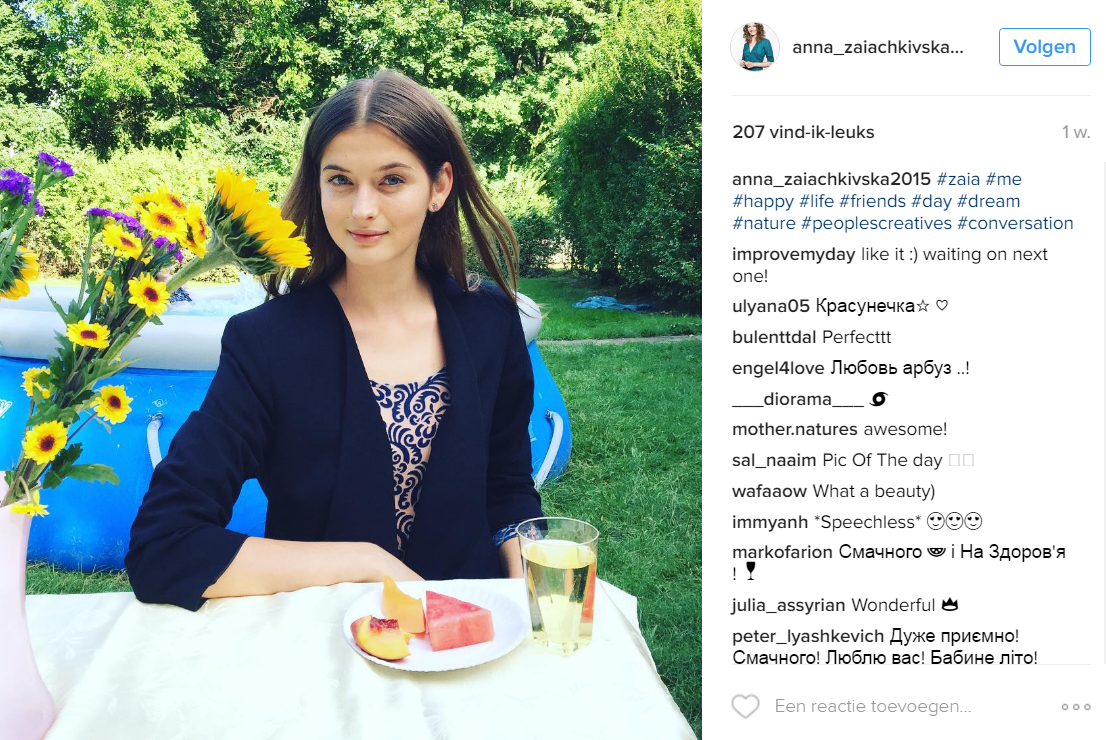Like the post with the heart icon
The width and height of the screenshot is (1106, 740).
pyautogui.click(x=745, y=707)
